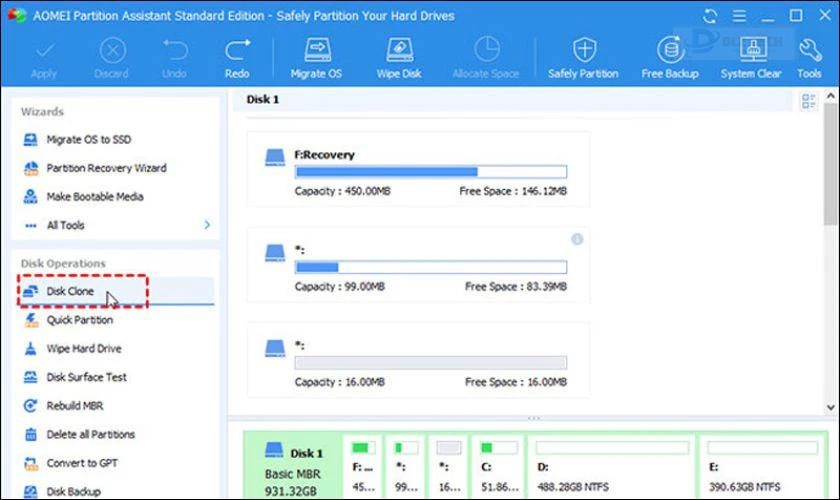Select the 16.00MB partition drive icon

275,348
